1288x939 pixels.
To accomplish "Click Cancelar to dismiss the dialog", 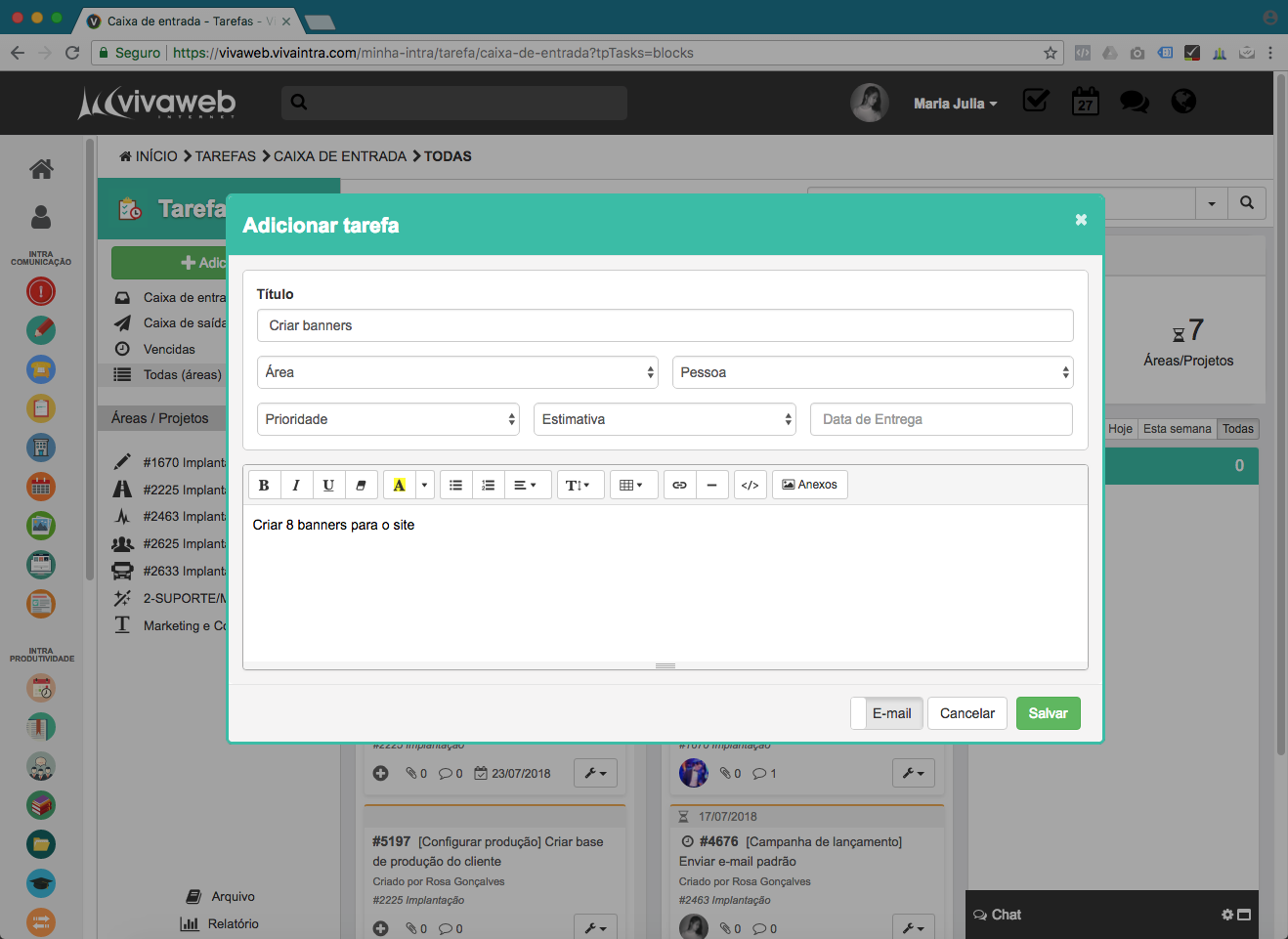I will click(x=966, y=713).
